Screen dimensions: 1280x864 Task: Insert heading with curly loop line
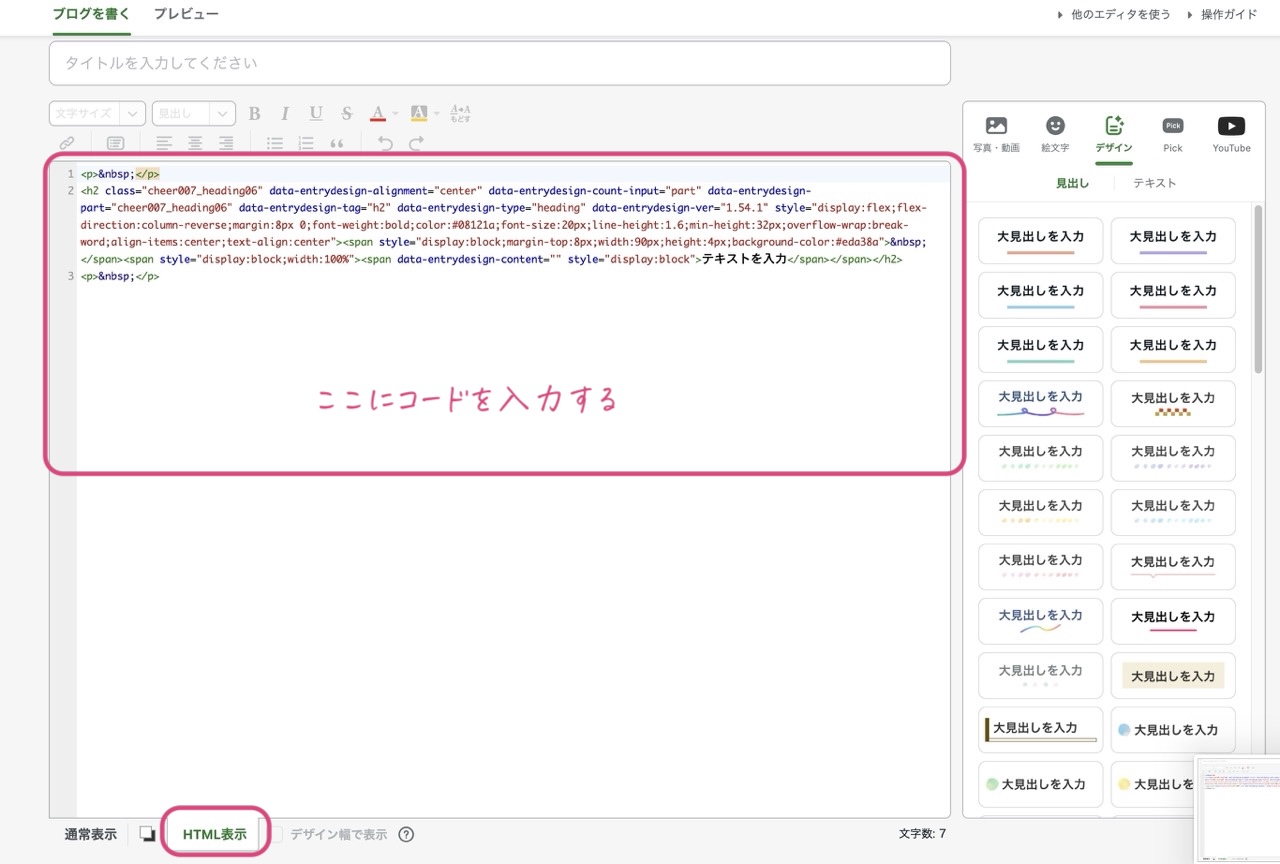tap(1040, 403)
